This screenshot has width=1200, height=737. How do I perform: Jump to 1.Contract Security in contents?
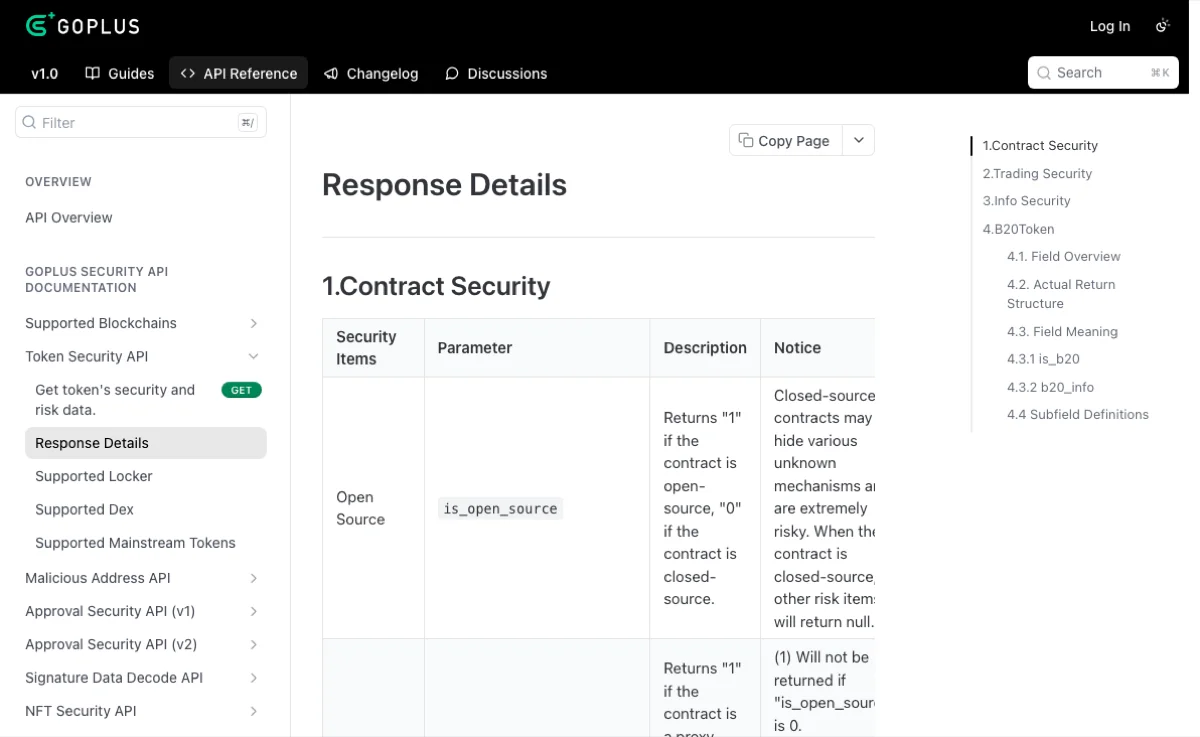[x=1040, y=145]
